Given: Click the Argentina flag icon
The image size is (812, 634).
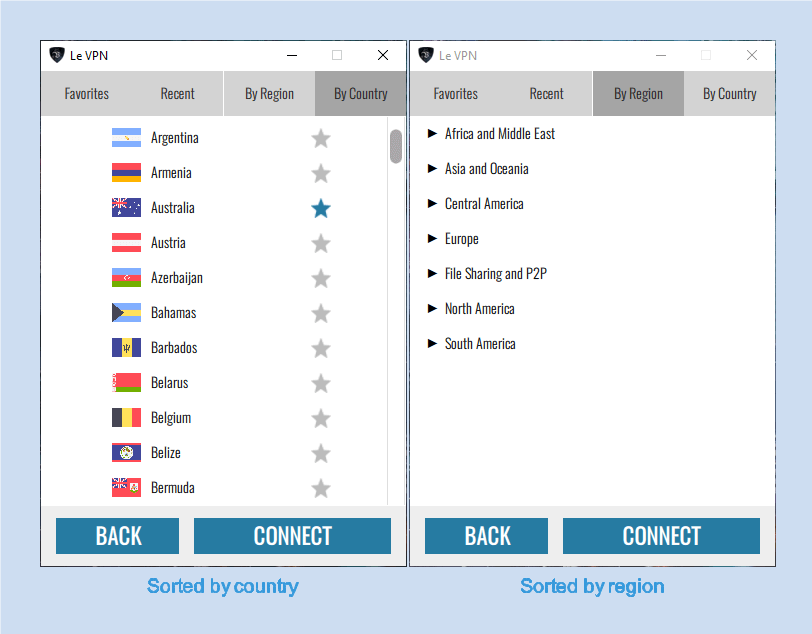Looking at the screenshot, I should click(123, 137).
